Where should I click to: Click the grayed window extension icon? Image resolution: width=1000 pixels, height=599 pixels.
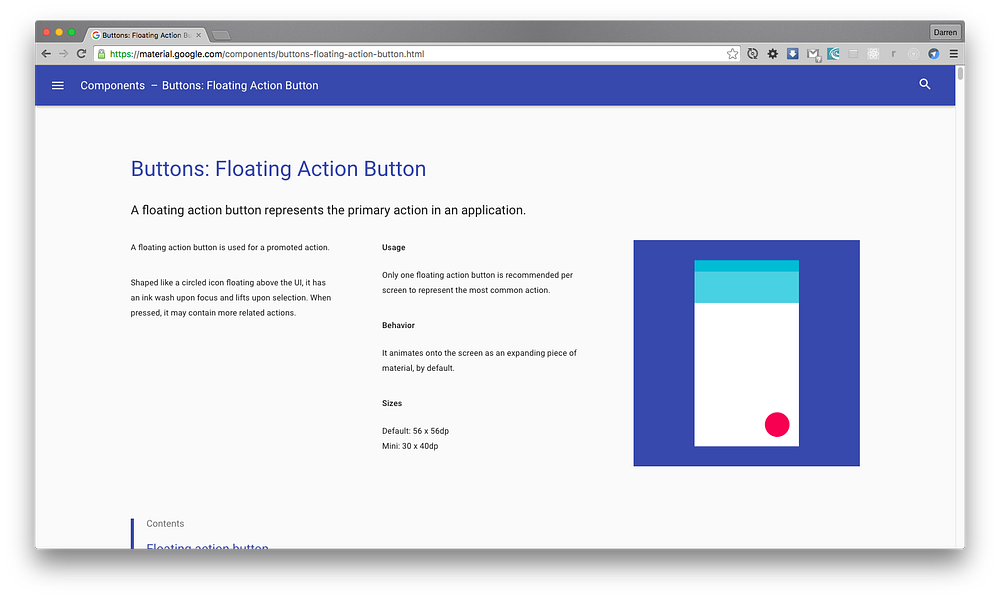click(x=853, y=54)
